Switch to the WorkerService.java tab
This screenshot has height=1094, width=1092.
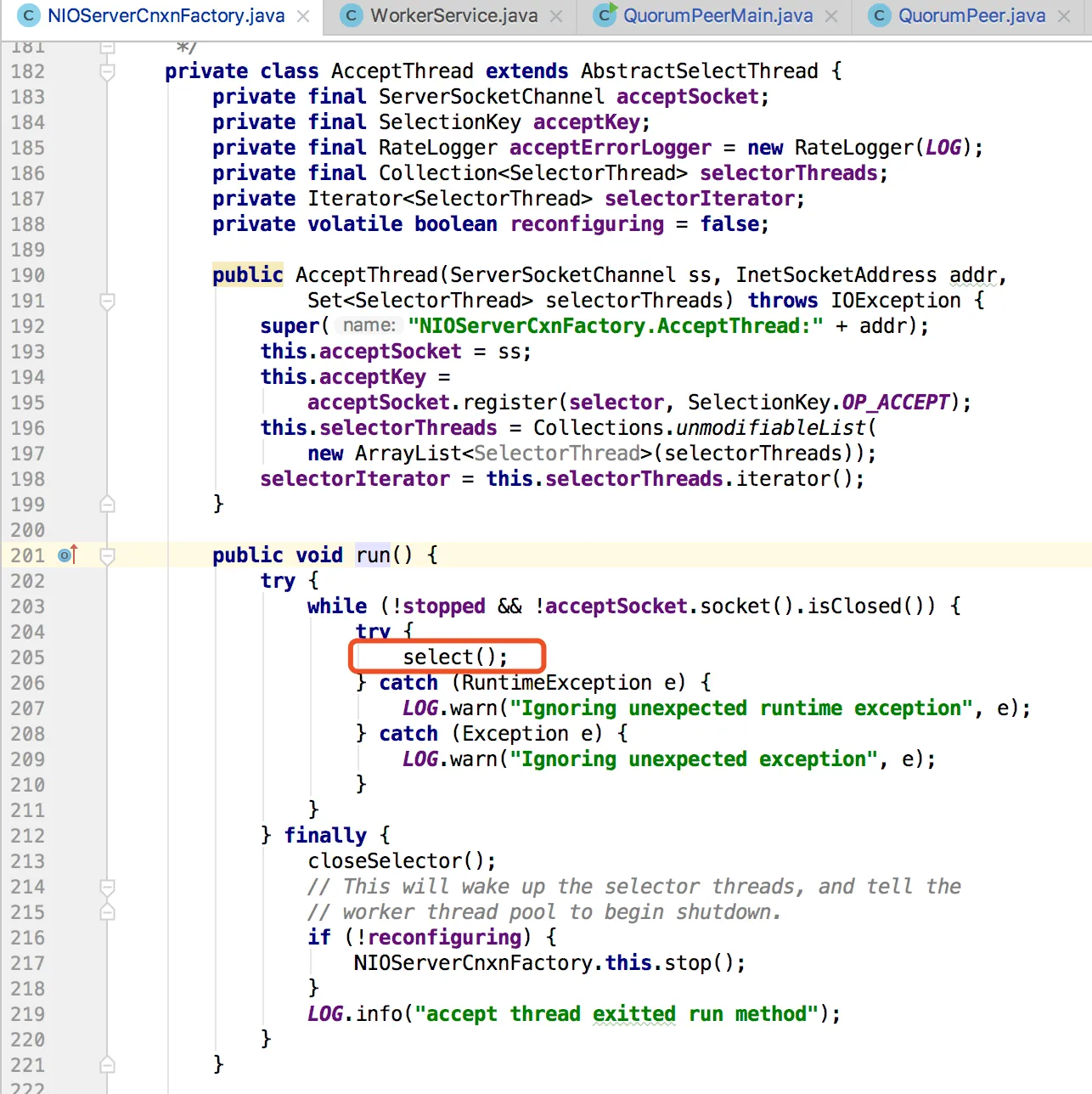click(x=453, y=15)
